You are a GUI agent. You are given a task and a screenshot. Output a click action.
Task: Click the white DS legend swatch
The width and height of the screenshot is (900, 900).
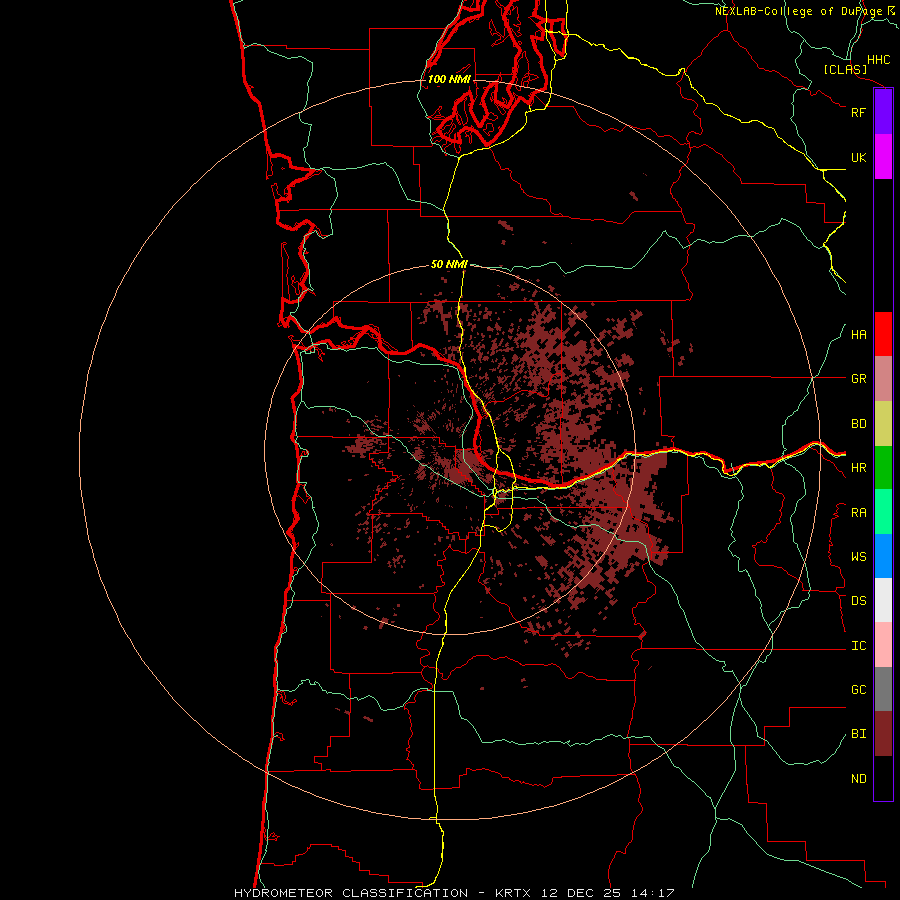pyautogui.click(x=883, y=600)
